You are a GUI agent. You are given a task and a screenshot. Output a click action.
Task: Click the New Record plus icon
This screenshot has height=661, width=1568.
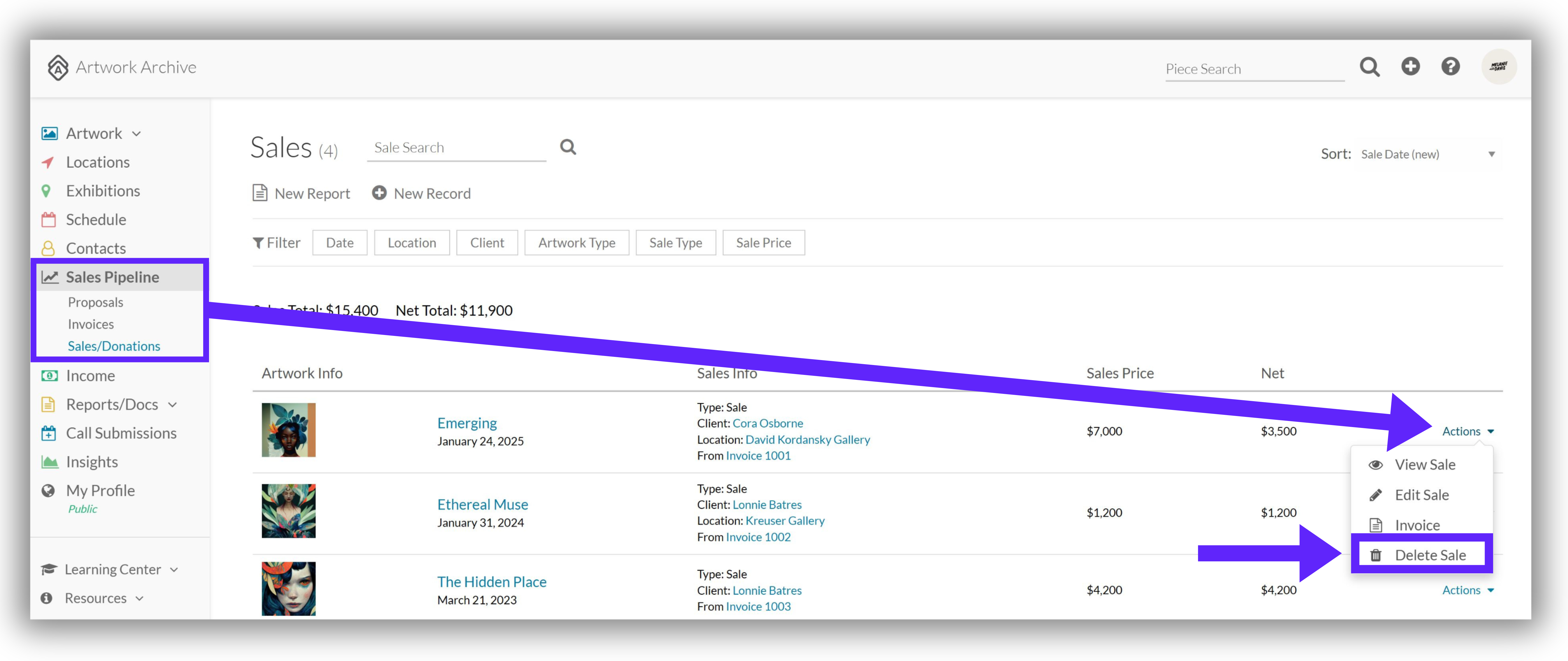379,193
